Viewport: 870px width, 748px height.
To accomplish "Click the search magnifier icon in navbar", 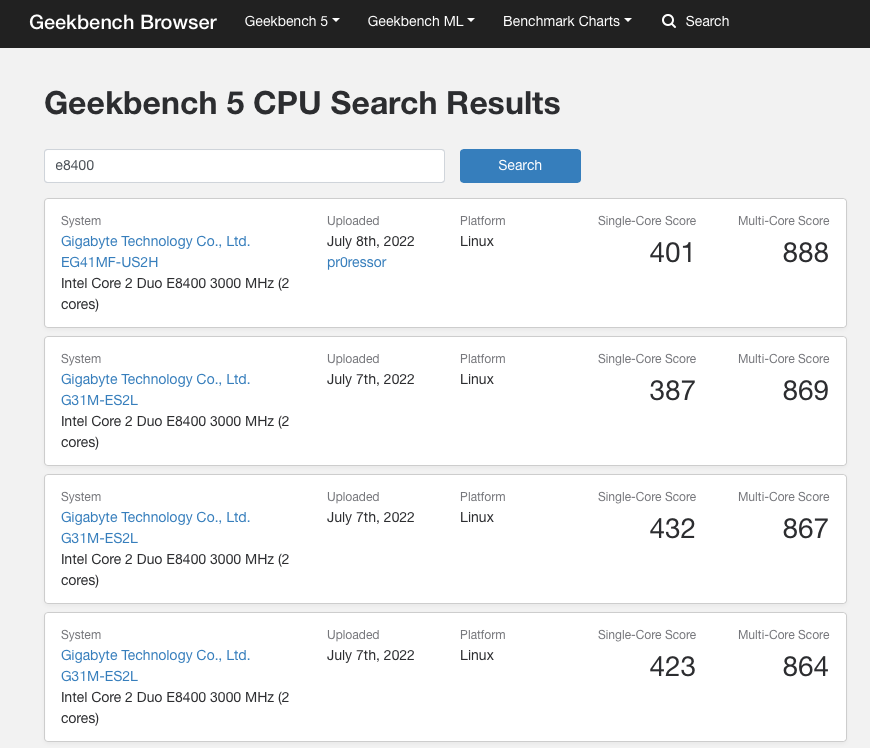I will pyautogui.click(x=669, y=22).
